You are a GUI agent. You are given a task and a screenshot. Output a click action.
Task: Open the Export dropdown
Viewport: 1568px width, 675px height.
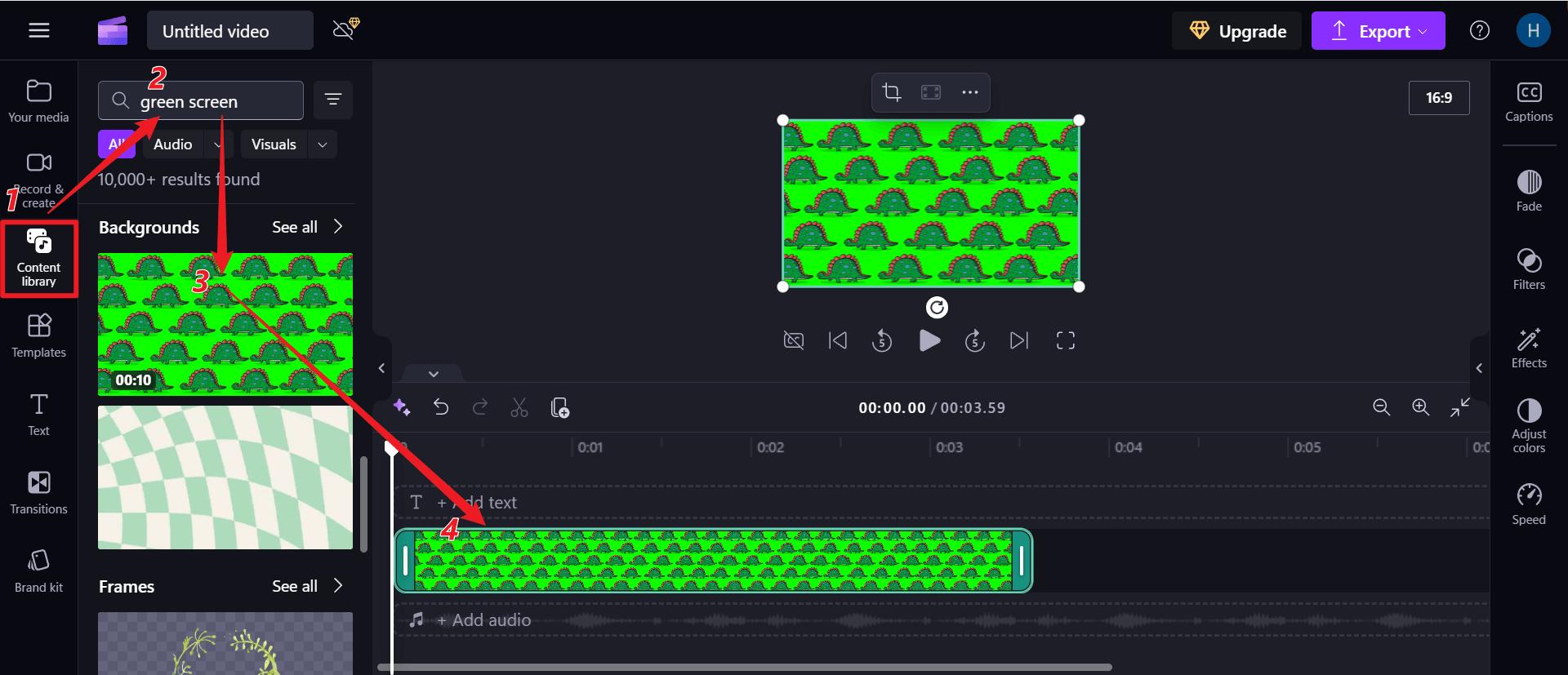click(x=1379, y=31)
